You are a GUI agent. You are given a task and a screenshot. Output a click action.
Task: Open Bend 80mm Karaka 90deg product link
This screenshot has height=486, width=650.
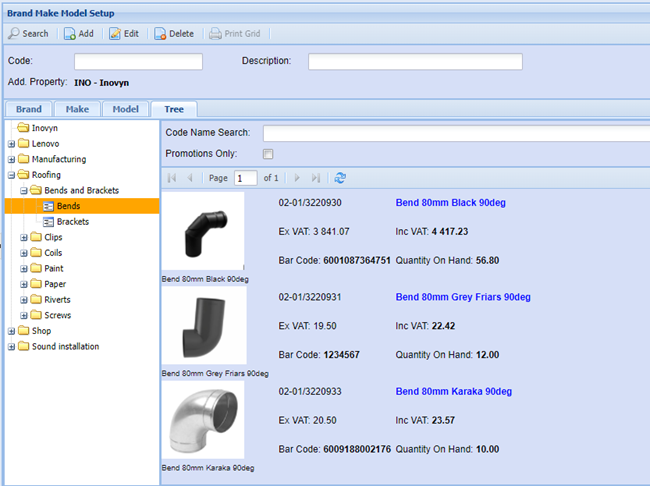(455, 391)
